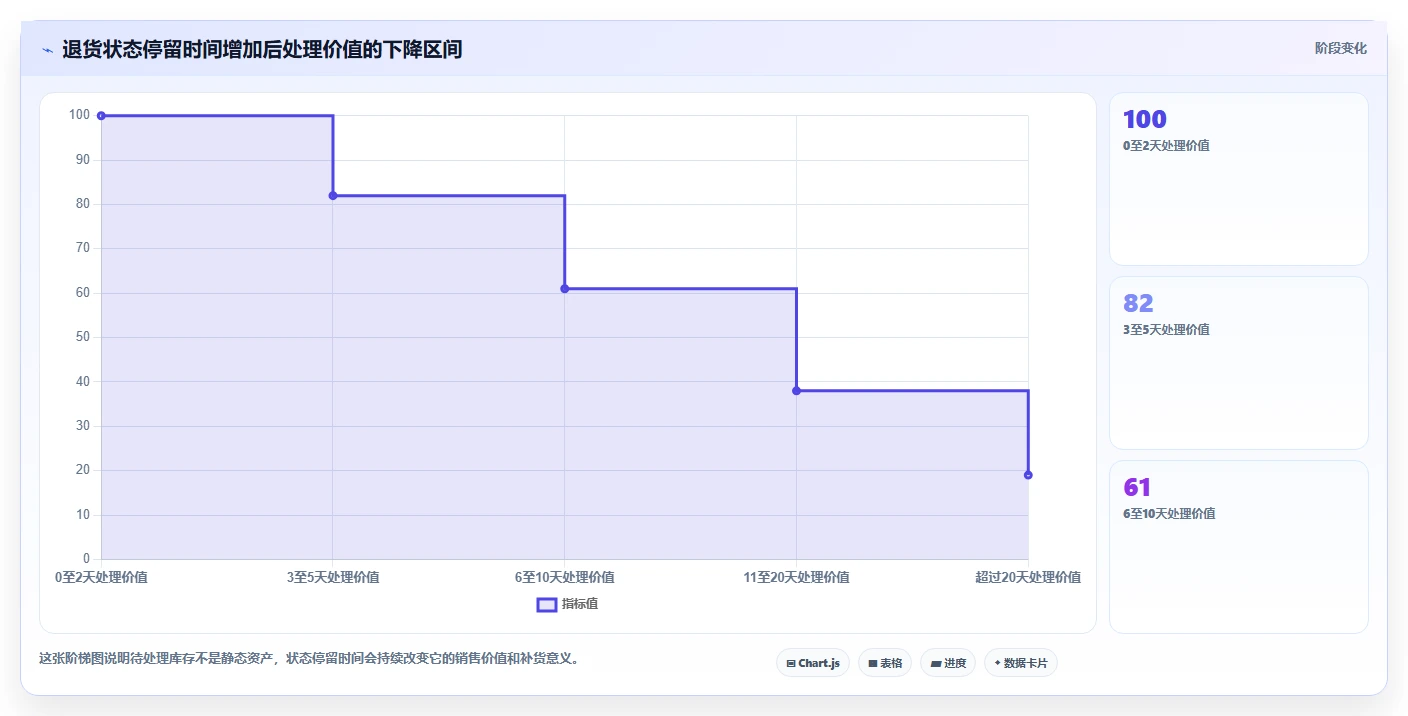
Task: Open the card showing value 61
Action: click(x=1239, y=547)
